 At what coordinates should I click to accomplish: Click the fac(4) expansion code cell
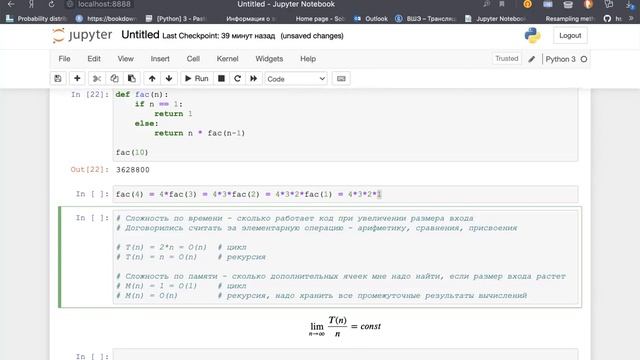(x=345, y=194)
